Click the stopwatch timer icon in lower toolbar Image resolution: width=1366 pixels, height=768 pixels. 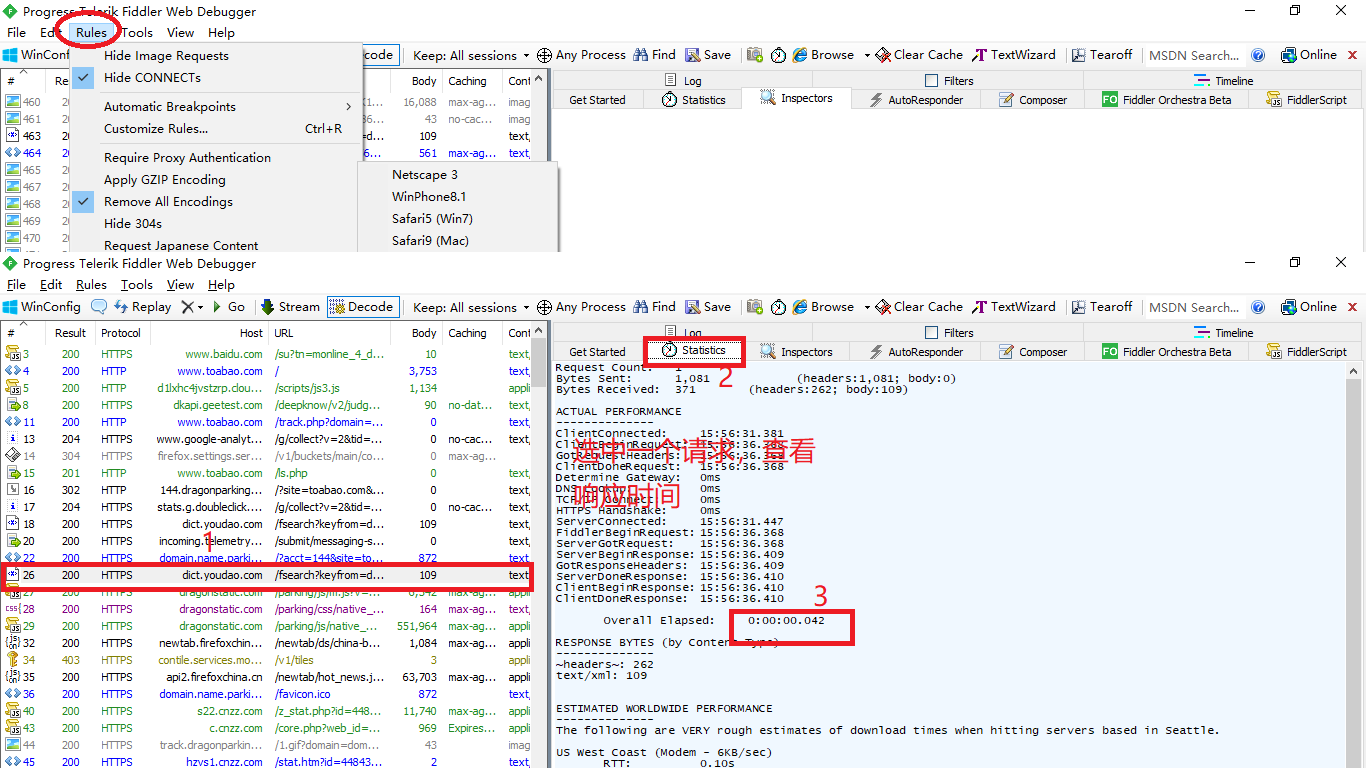point(778,307)
